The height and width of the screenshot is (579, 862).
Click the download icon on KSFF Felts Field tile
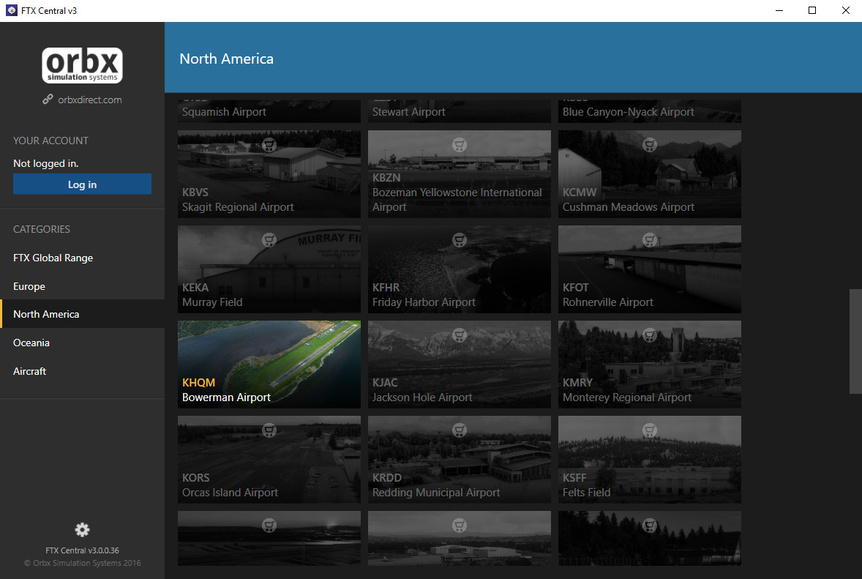(x=649, y=430)
